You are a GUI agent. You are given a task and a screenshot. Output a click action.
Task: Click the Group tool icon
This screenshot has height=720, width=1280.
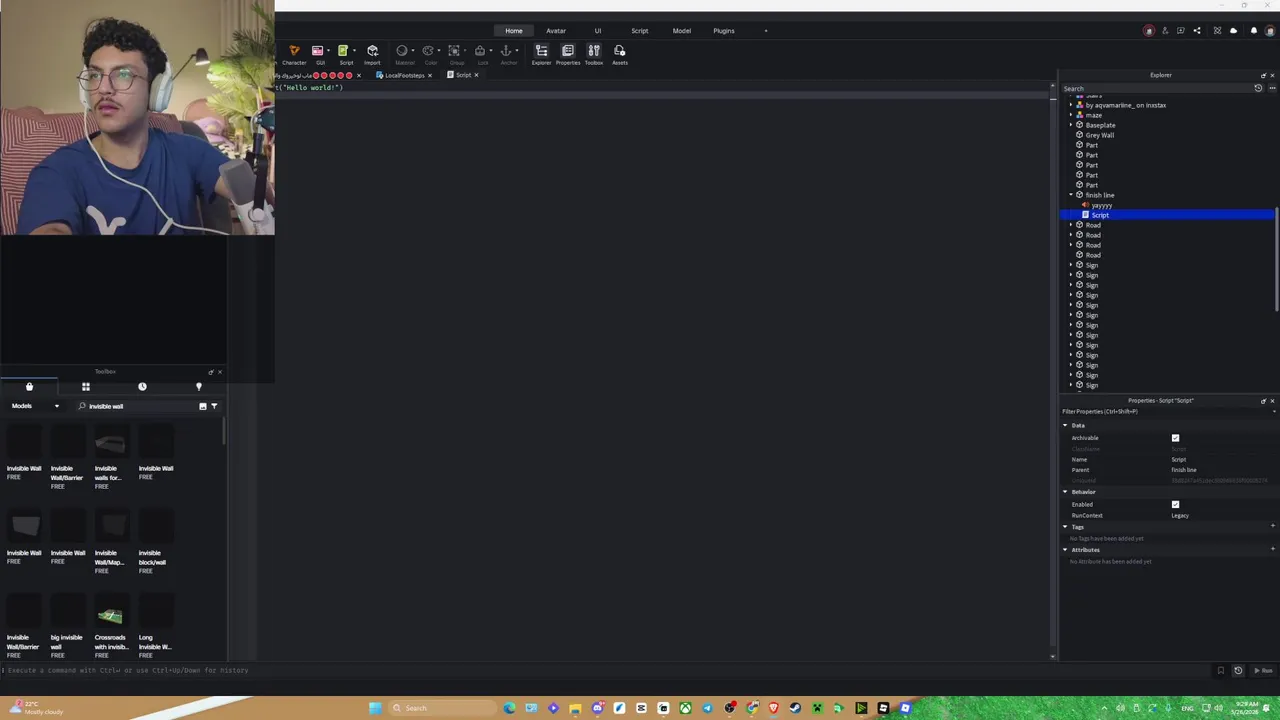tap(454, 51)
